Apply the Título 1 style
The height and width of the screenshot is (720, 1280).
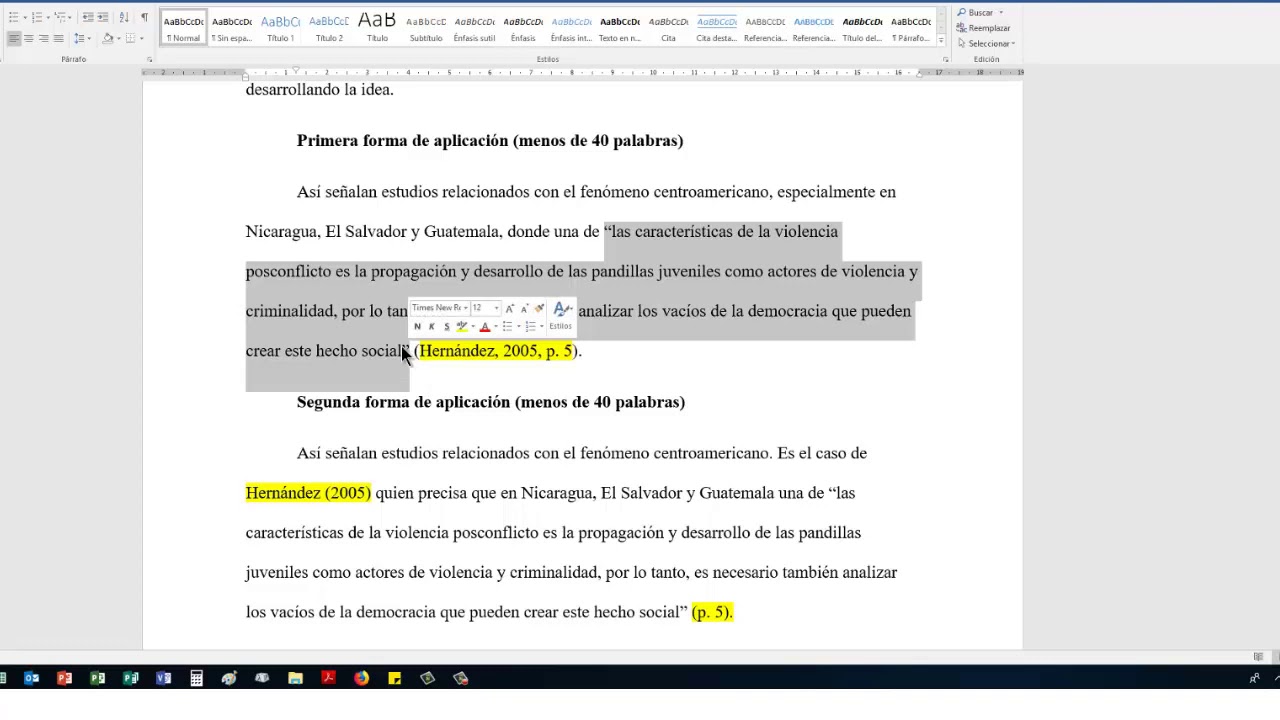tap(280, 29)
